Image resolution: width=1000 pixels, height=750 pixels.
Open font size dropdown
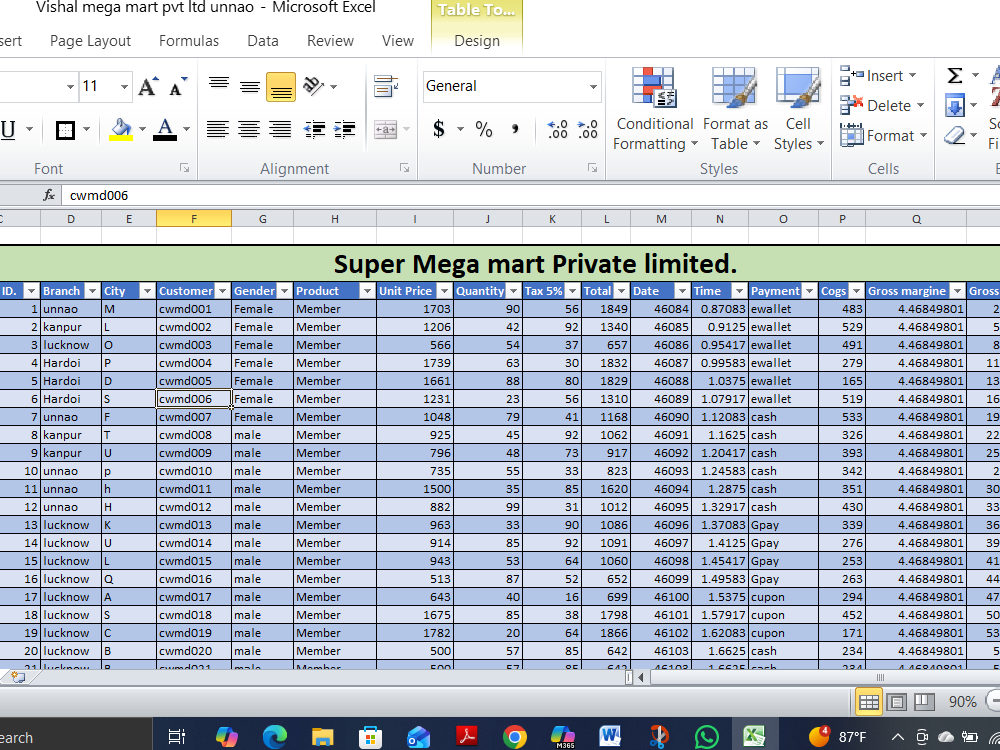124,87
